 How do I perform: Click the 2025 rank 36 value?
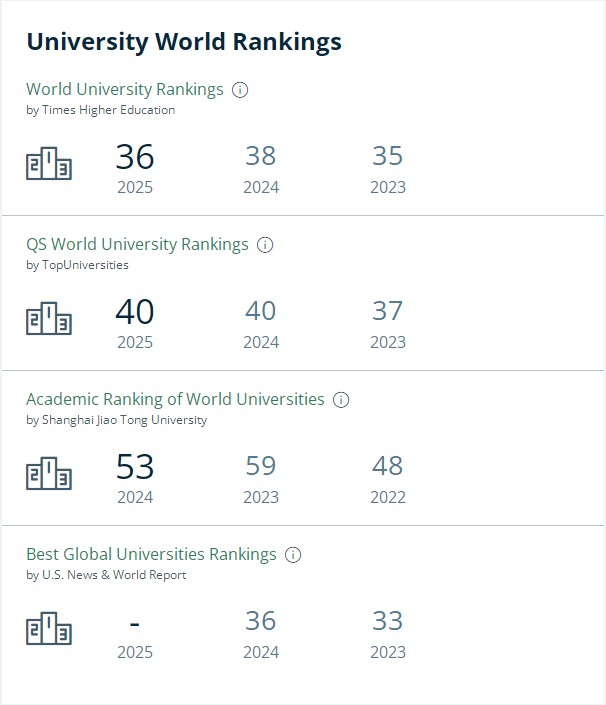(135, 157)
